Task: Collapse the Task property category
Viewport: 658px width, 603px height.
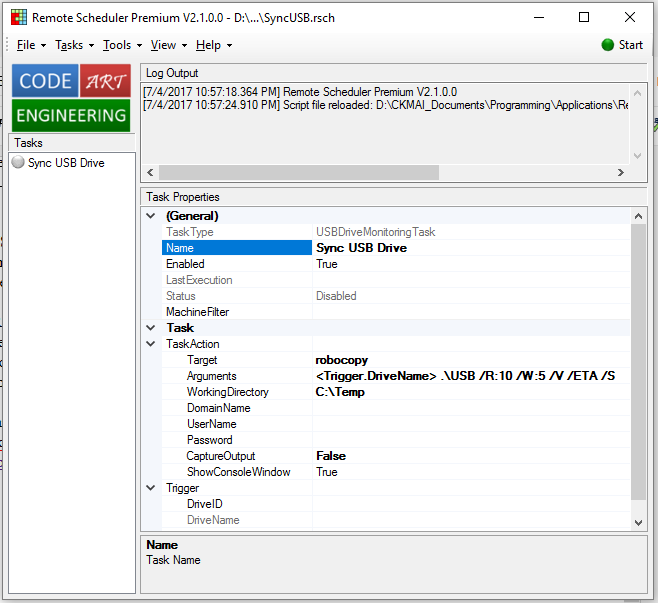Action: click(151, 328)
